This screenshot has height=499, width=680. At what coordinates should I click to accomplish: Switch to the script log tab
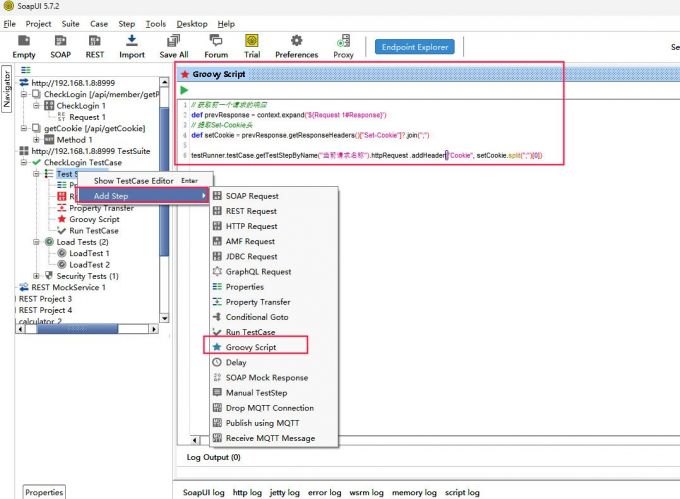(x=462, y=492)
